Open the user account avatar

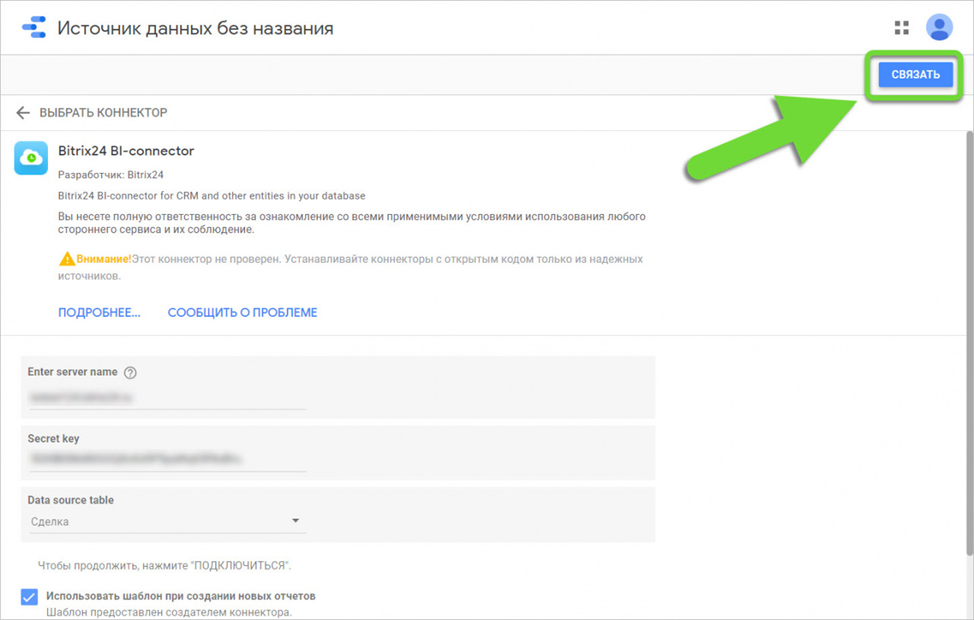tap(939, 27)
